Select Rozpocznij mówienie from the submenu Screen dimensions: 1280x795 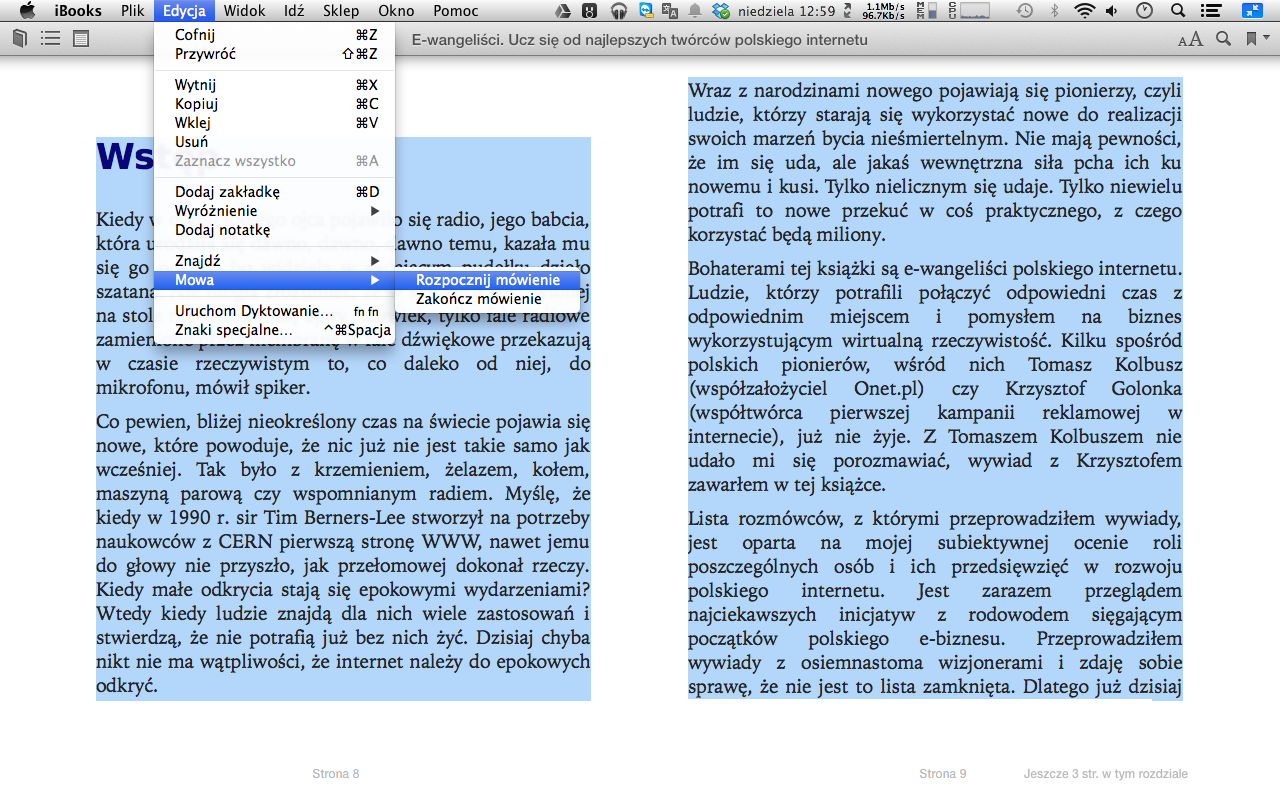487,280
